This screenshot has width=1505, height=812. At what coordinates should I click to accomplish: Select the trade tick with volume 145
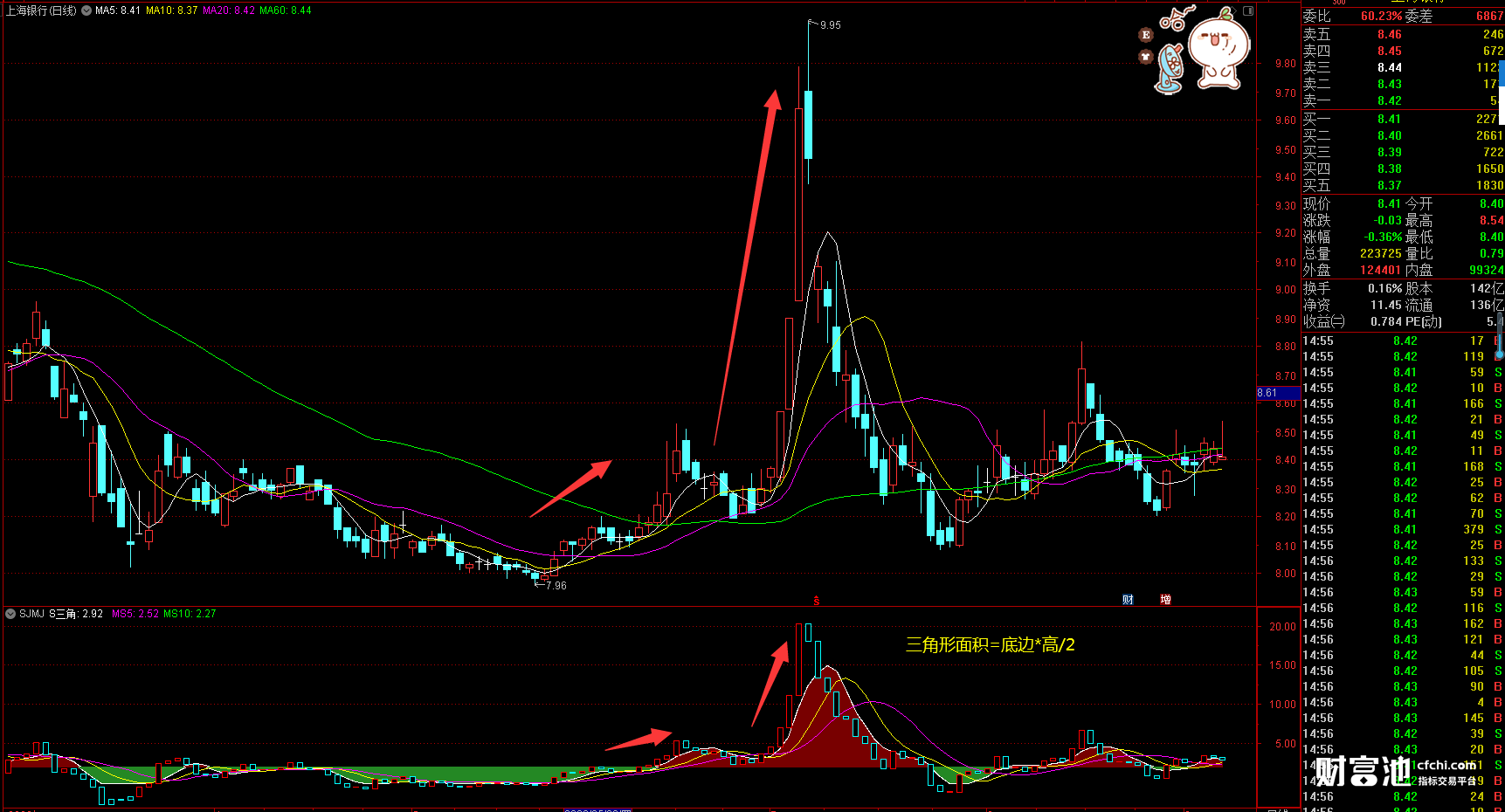pos(1403,719)
